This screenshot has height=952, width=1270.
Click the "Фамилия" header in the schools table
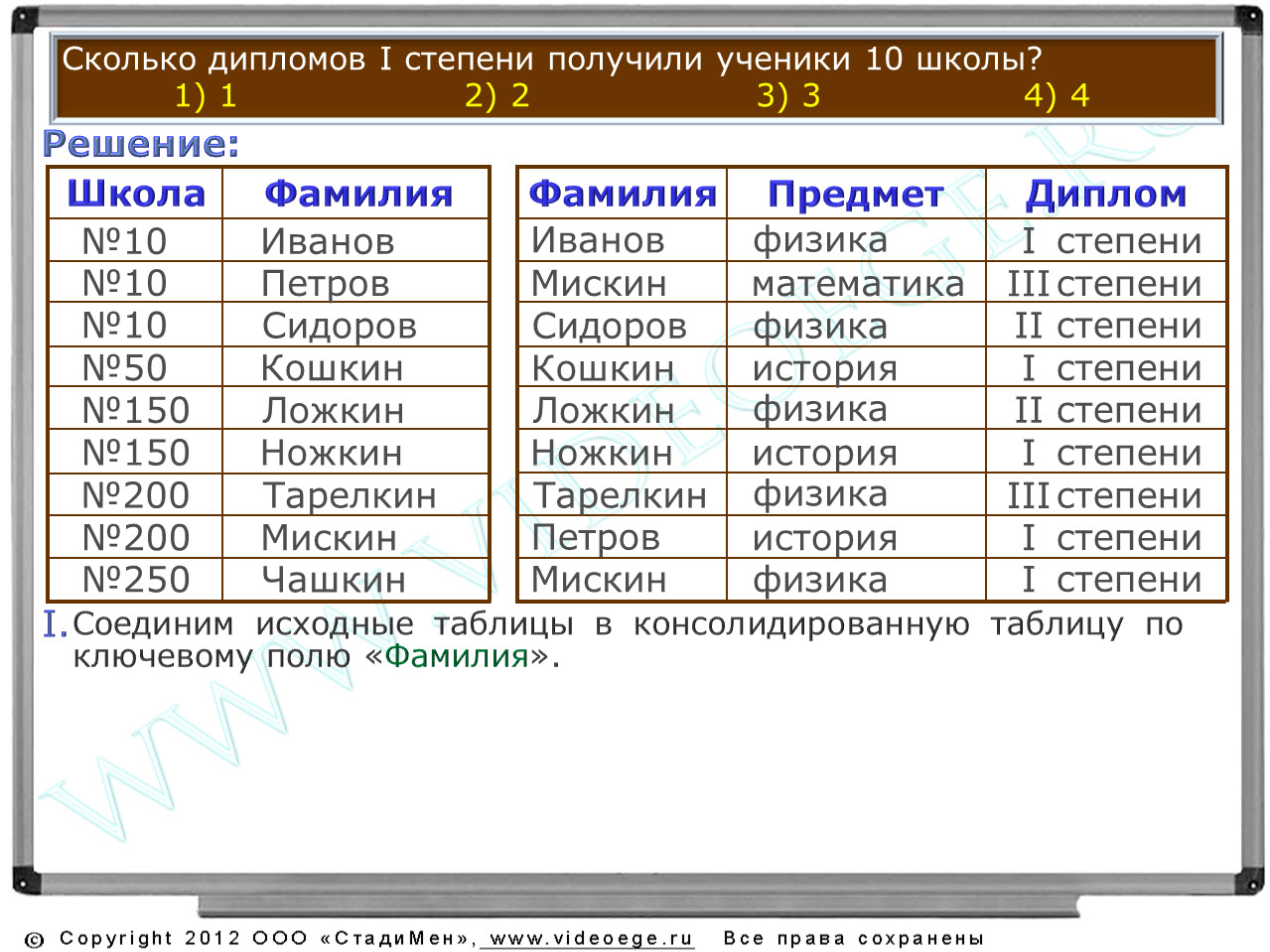357,194
